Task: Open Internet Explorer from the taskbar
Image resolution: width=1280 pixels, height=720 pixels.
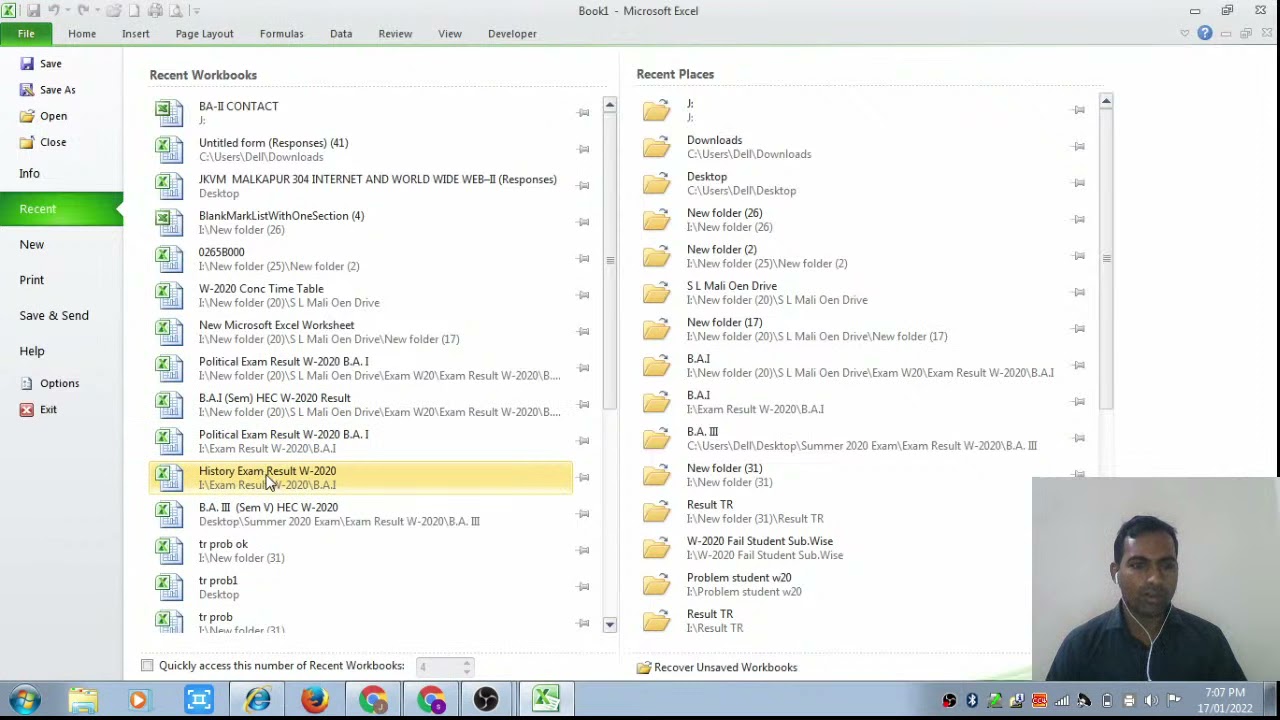Action: [257, 700]
